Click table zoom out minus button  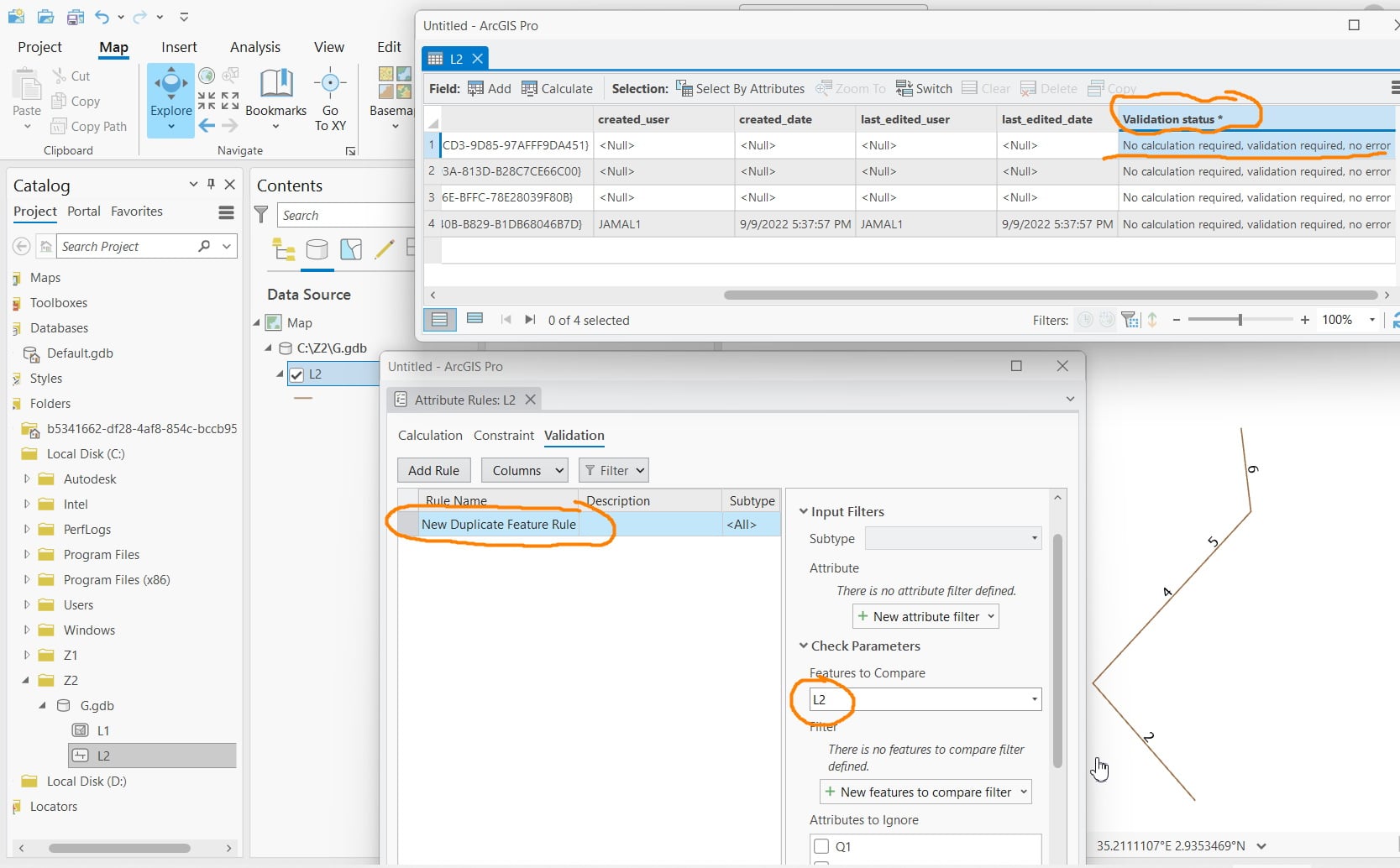click(x=1177, y=320)
